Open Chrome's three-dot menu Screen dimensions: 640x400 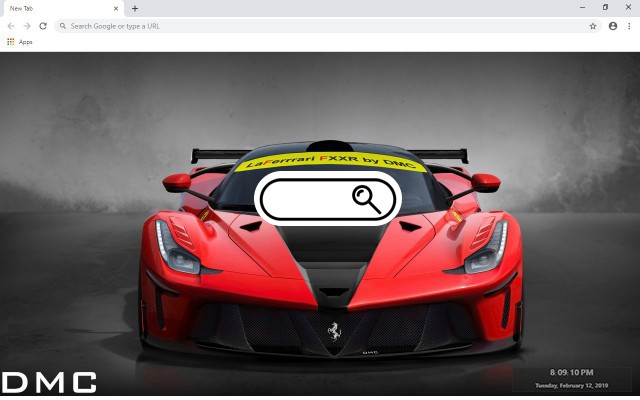629,26
